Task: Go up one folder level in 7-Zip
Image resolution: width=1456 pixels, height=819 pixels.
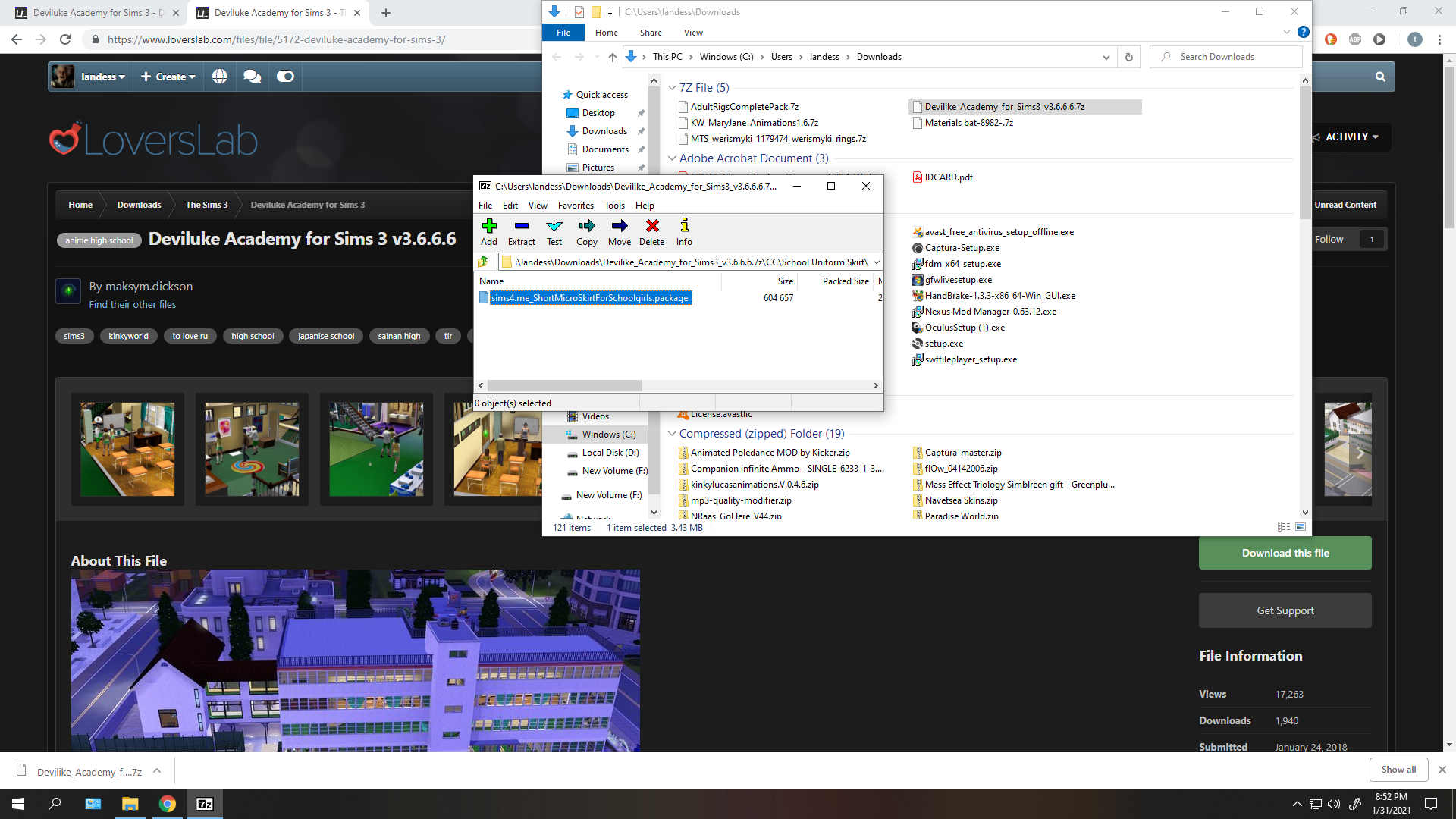Action: pyautogui.click(x=483, y=262)
